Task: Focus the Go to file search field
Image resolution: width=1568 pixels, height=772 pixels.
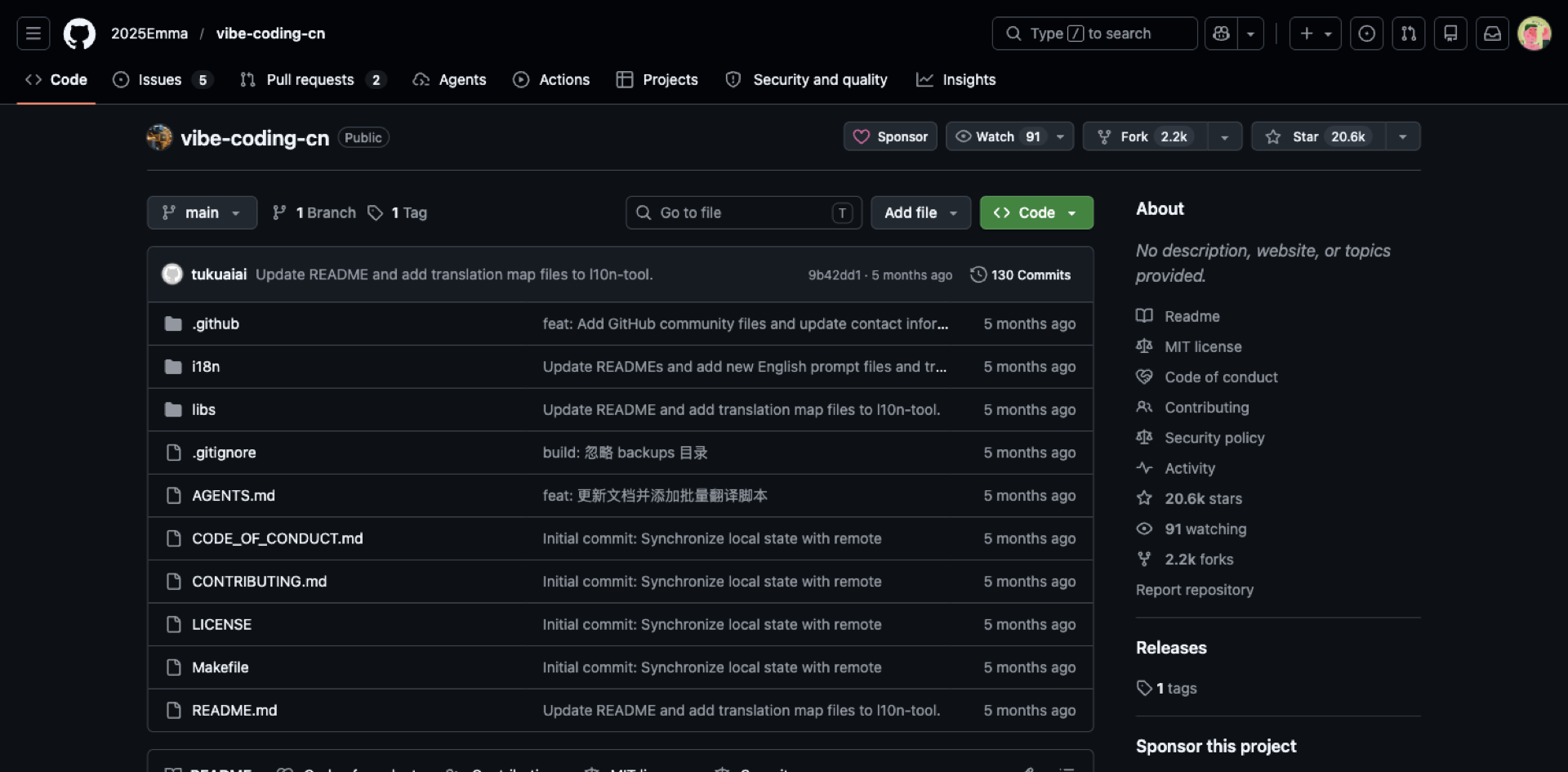Action: click(x=743, y=212)
